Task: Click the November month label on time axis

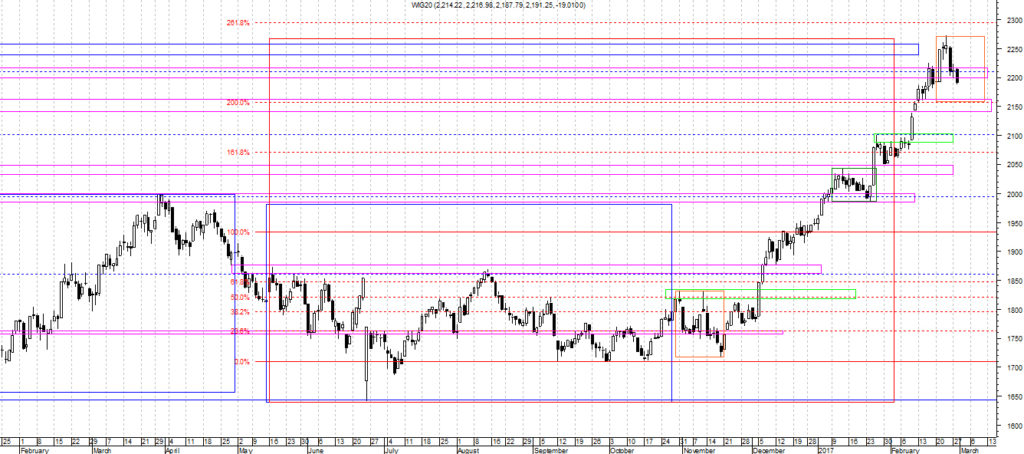Action: point(697,450)
